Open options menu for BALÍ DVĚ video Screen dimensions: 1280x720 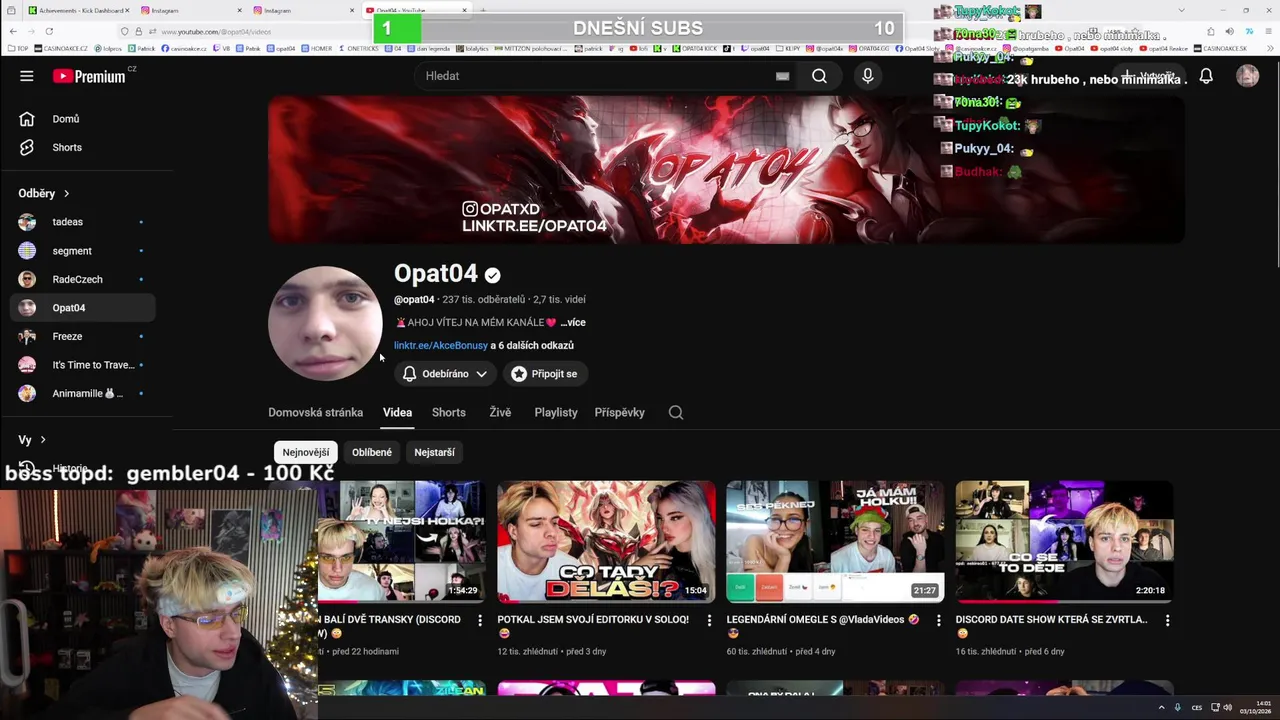tap(480, 621)
